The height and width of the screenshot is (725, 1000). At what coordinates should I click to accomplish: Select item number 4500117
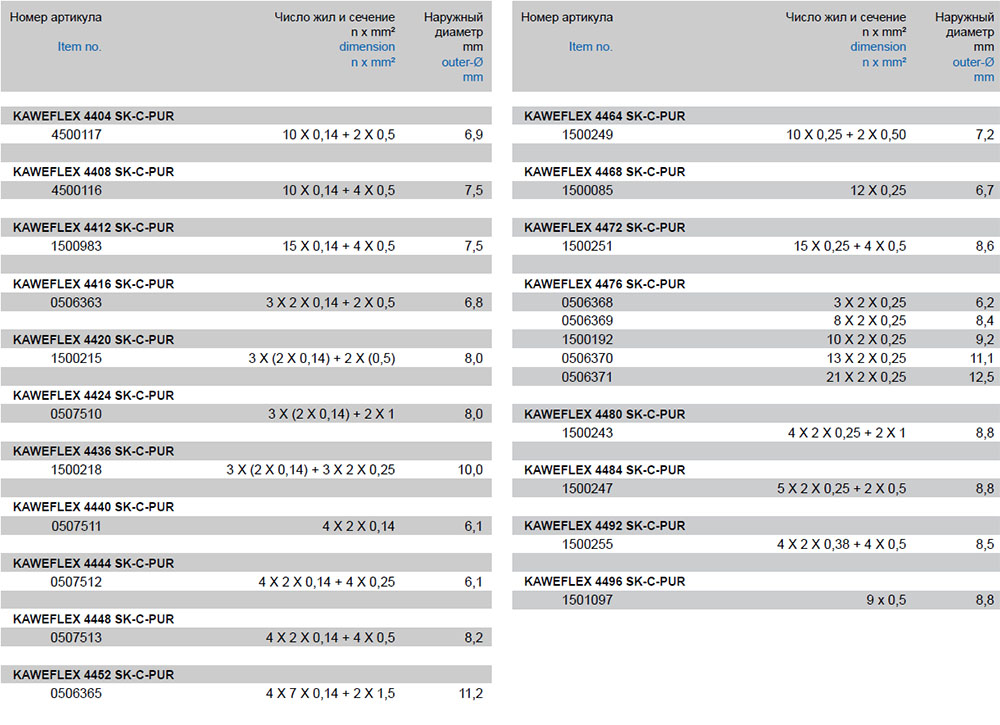[76, 135]
